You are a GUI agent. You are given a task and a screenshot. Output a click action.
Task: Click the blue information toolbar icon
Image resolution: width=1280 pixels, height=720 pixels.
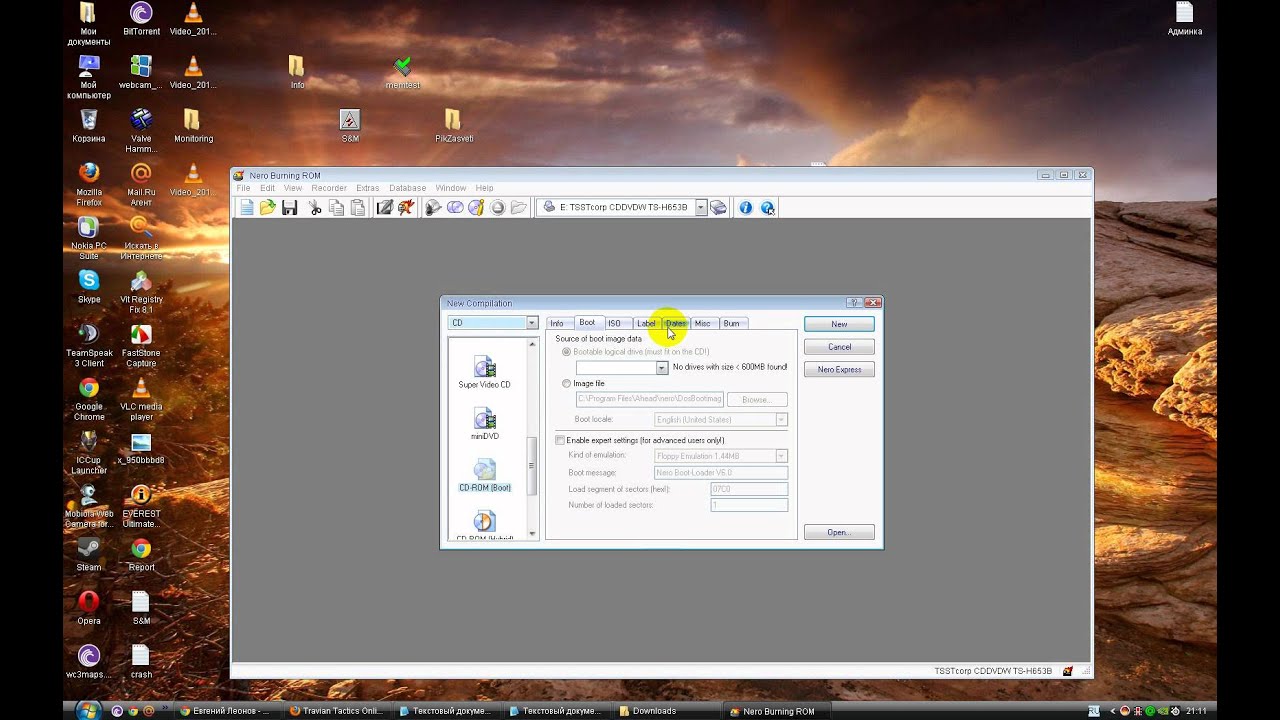point(745,208)
